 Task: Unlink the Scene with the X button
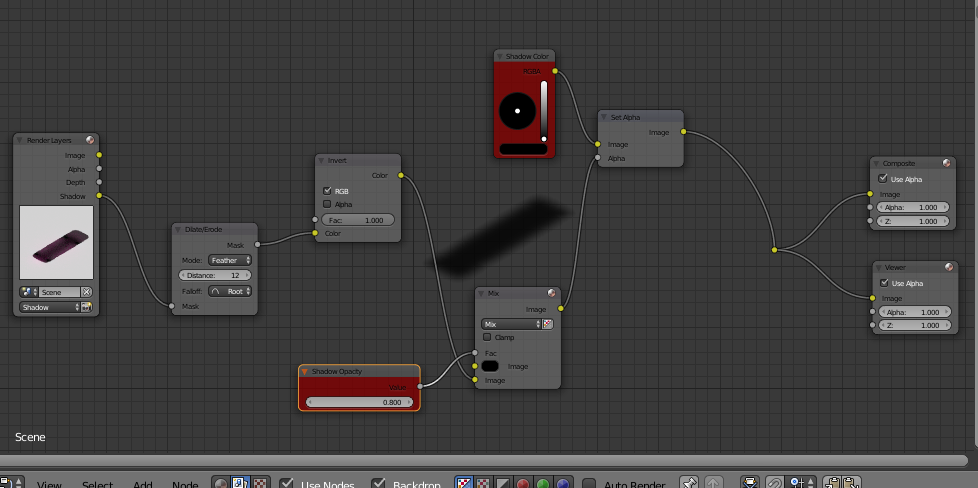click(x=87, y=291)
